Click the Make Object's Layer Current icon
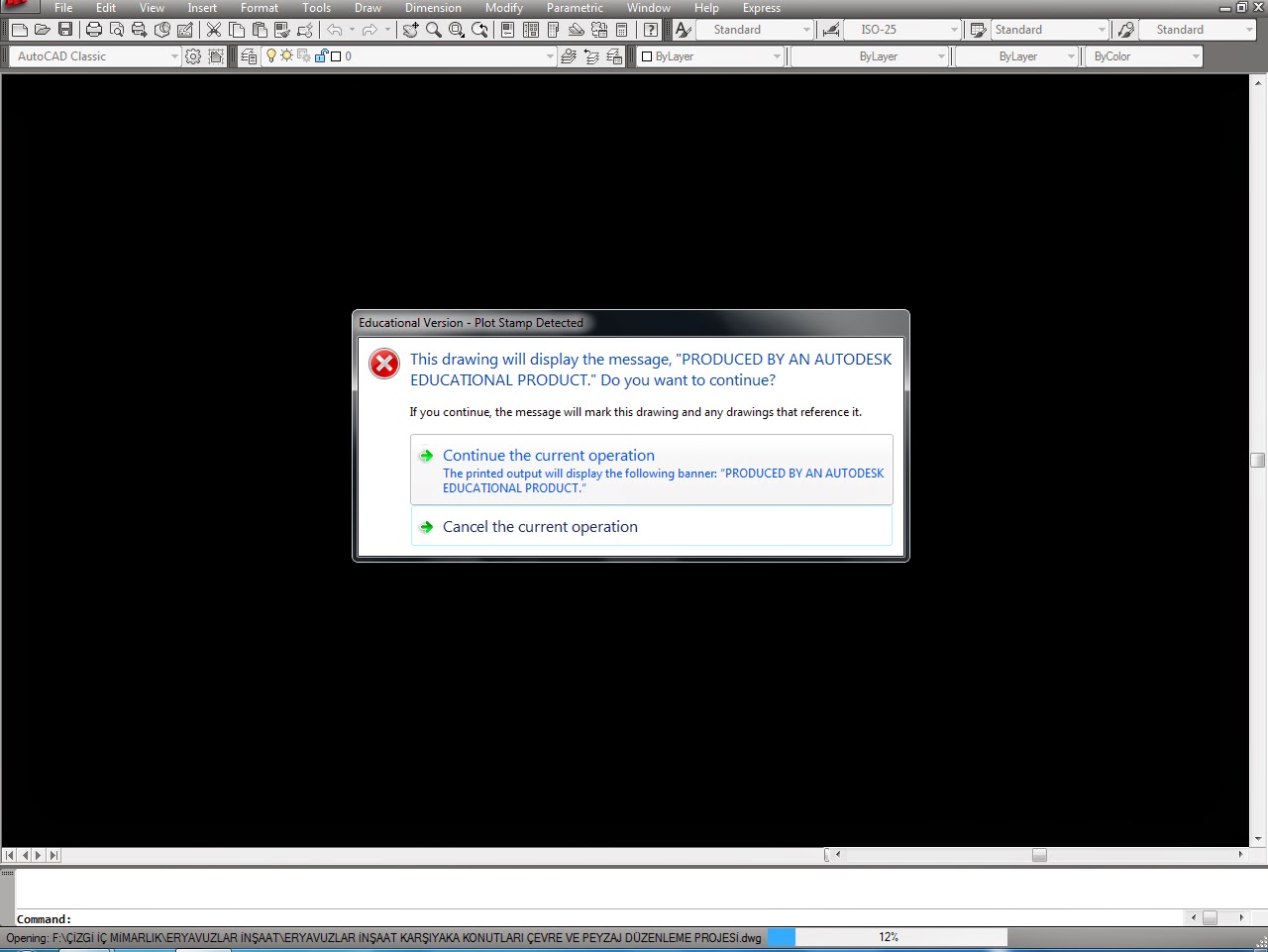Image resolution: width=1268 pixels, height=952 pixels. [x=569, y=56]
